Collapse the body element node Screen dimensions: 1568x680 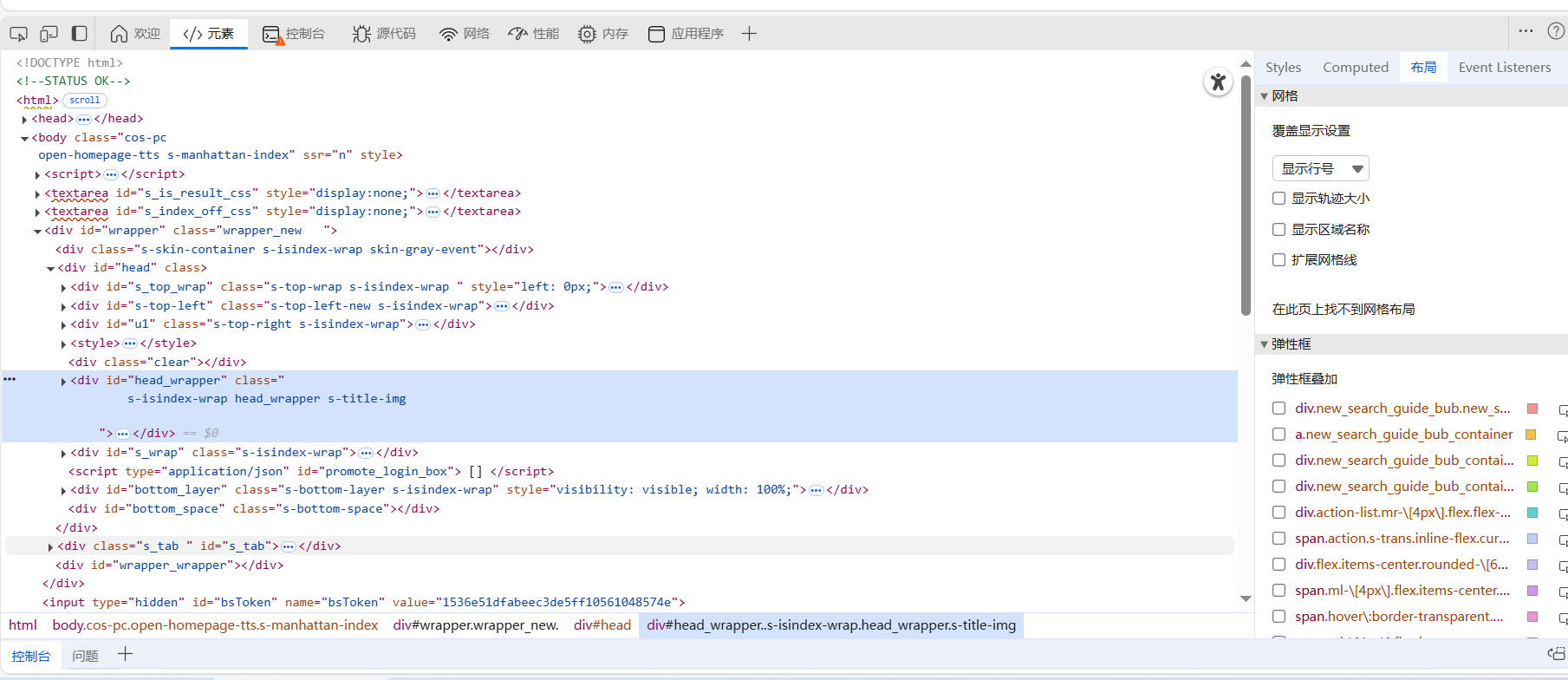point(24,138)
